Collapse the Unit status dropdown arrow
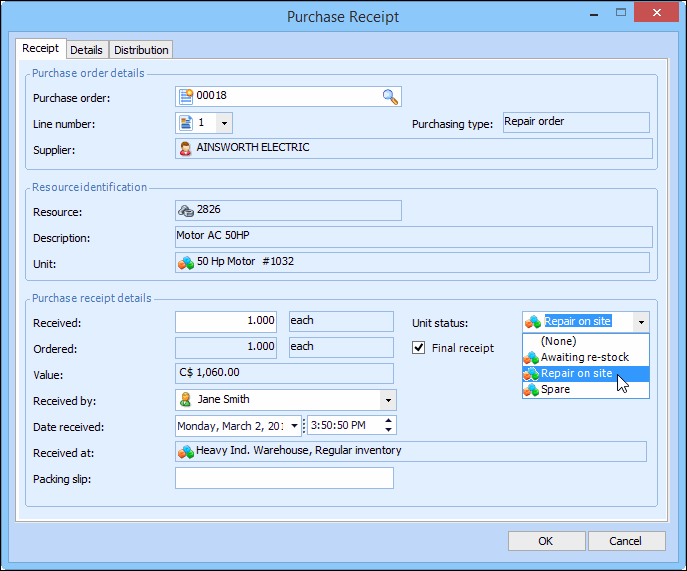The width and height of the screenshot is (687, 571). click(x=640, y=322)
